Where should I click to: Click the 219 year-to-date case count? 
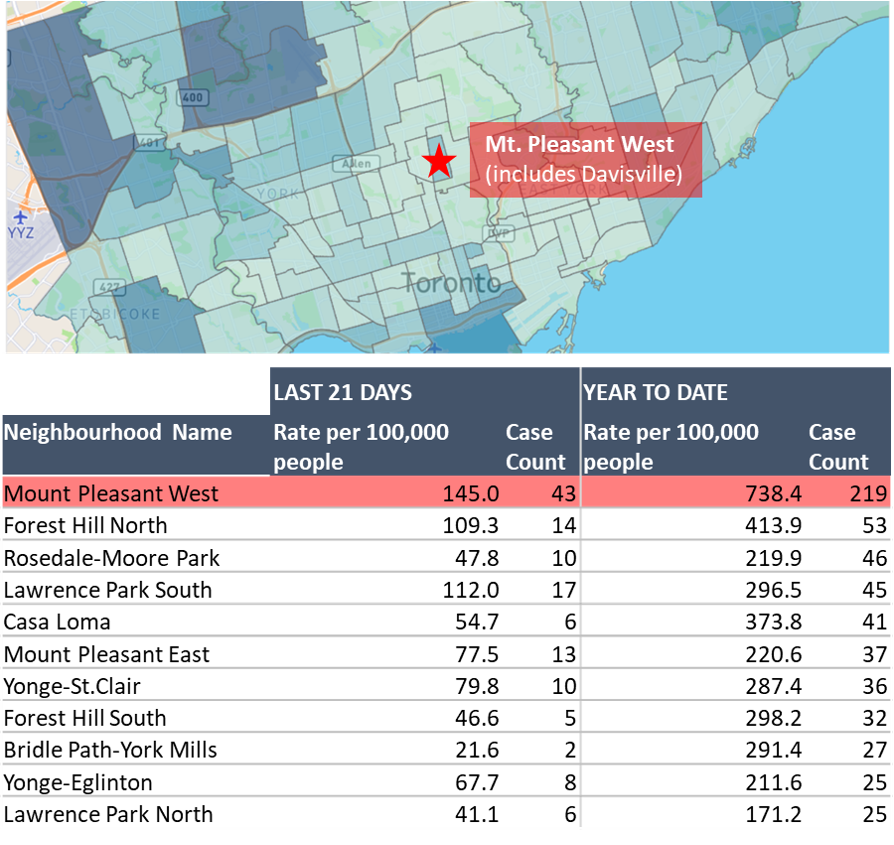click(868, 494)
